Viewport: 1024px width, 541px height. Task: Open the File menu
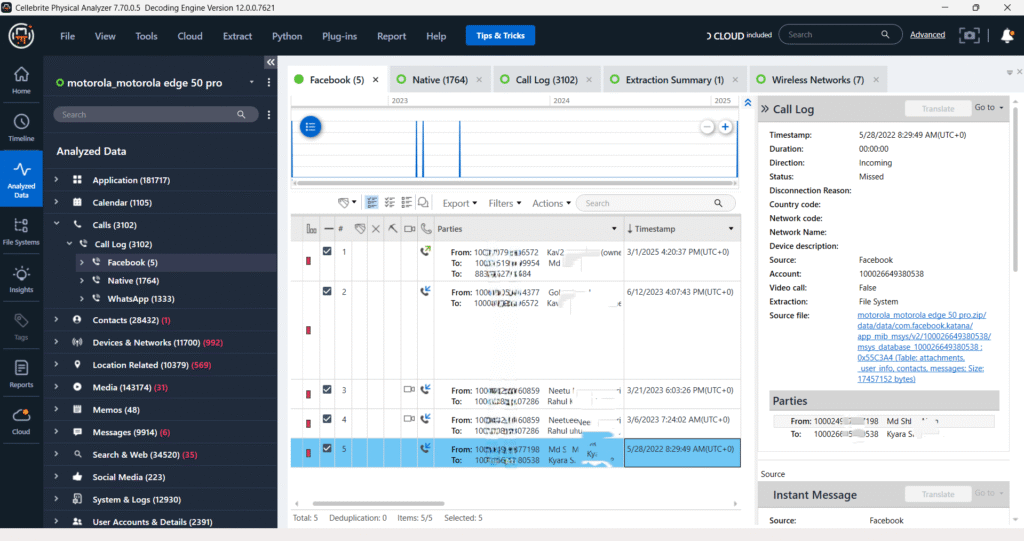click(67, 36)
